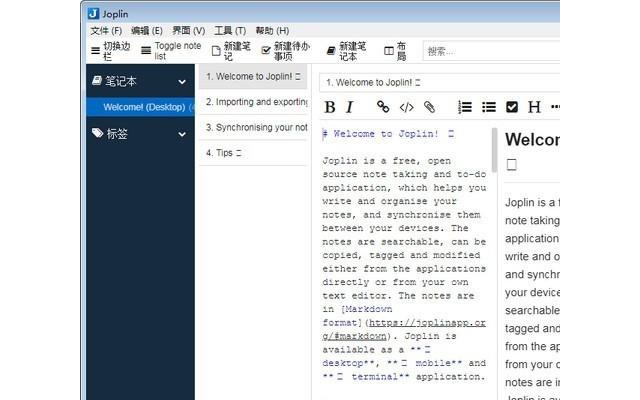Attach a file with the paperclip icon

[x=429, y=107]
